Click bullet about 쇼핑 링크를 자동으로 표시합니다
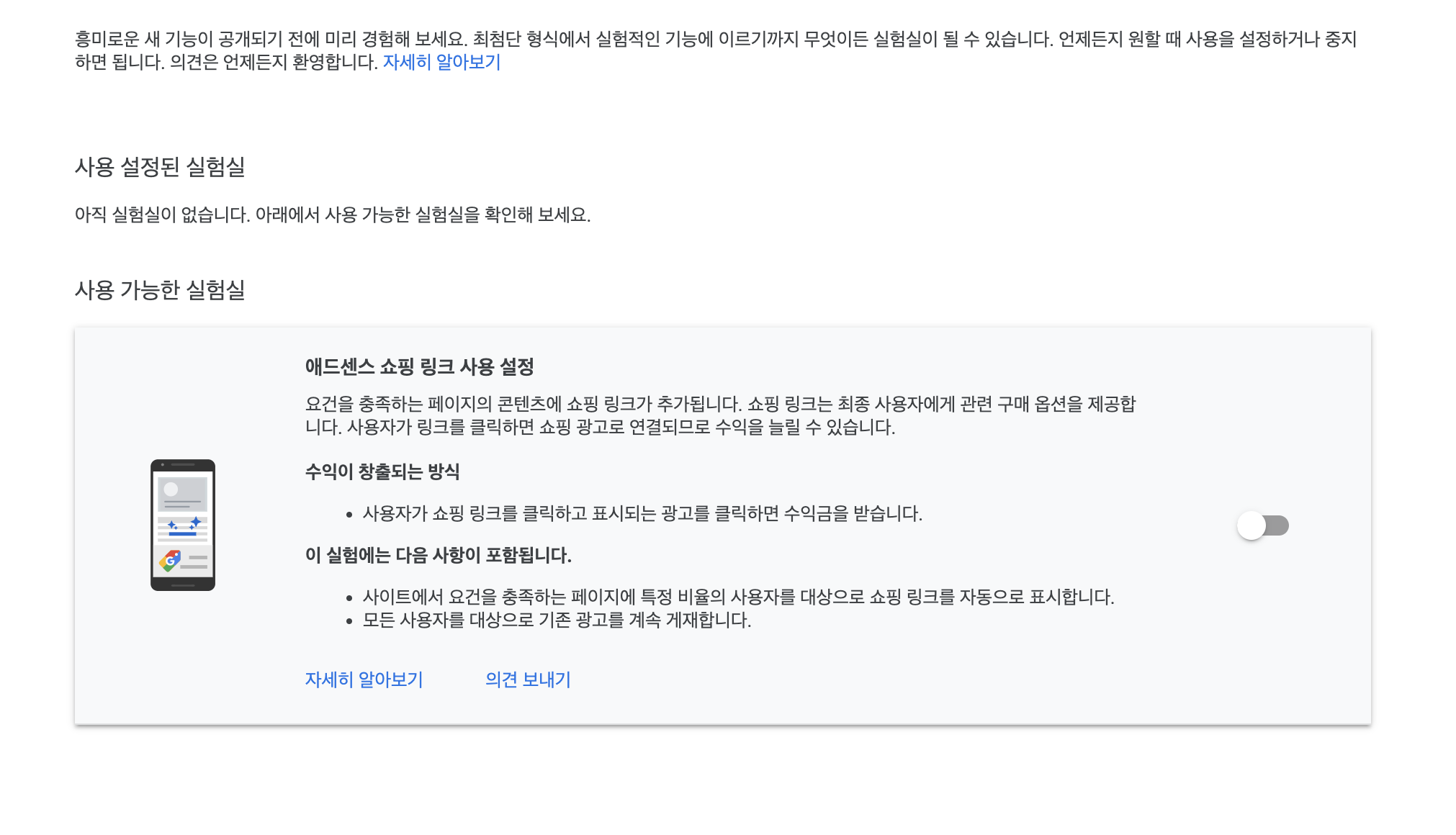Image resolution: width=1456 pixels, height=835 pixels. pos(737,597)
